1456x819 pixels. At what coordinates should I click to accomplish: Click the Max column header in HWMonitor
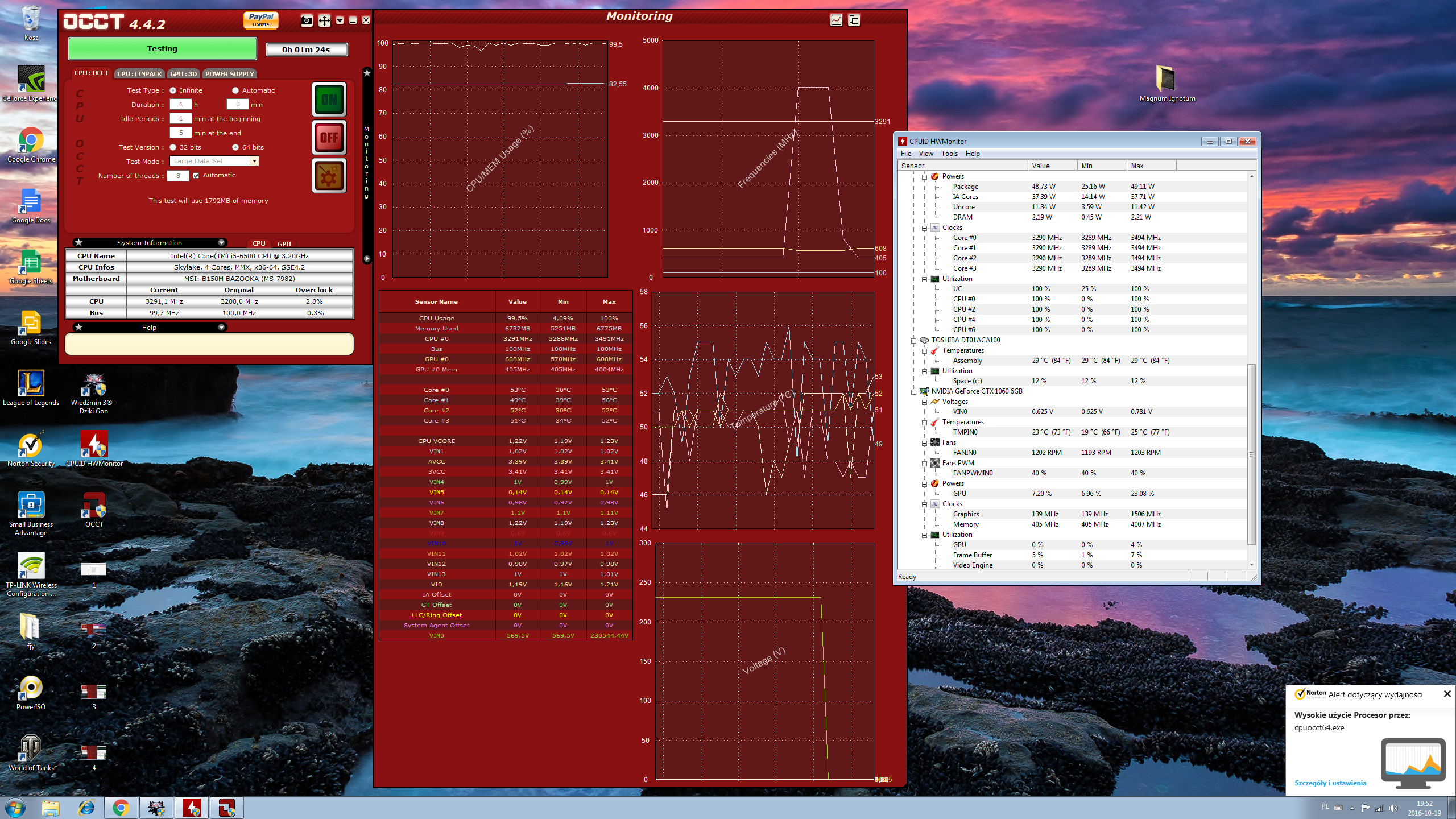(x=1151, y=166)
